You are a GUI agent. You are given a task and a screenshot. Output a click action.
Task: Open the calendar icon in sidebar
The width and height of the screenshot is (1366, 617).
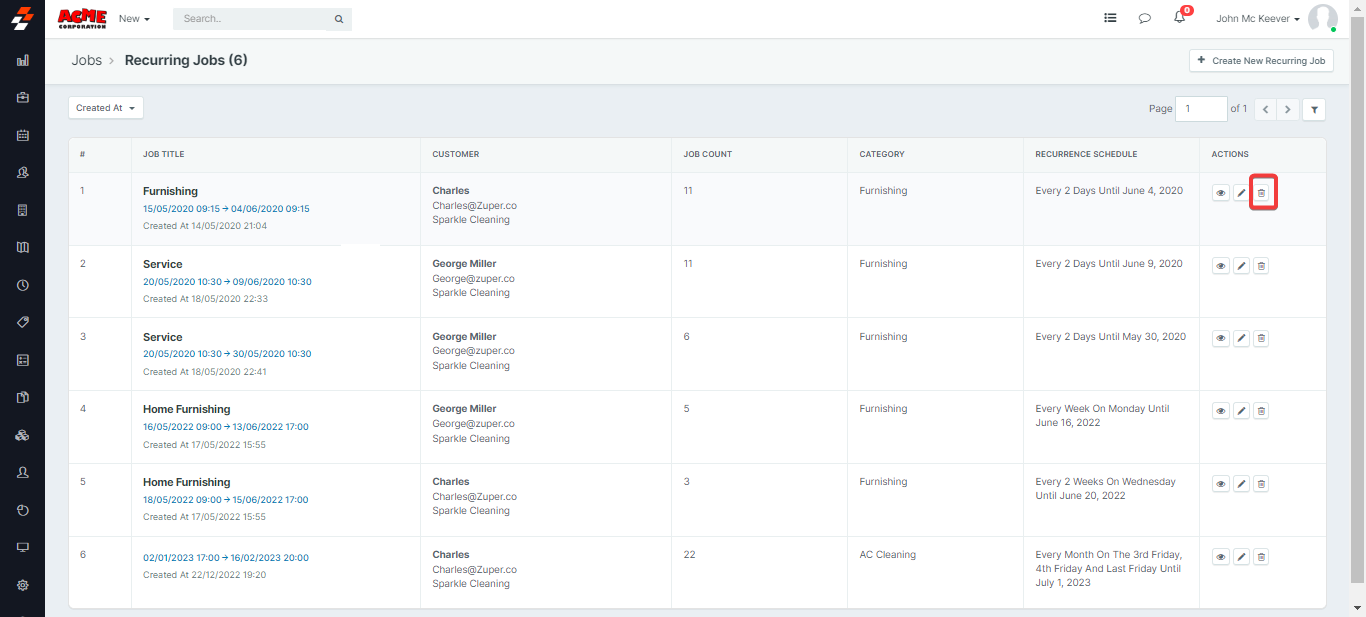[23, 135]
